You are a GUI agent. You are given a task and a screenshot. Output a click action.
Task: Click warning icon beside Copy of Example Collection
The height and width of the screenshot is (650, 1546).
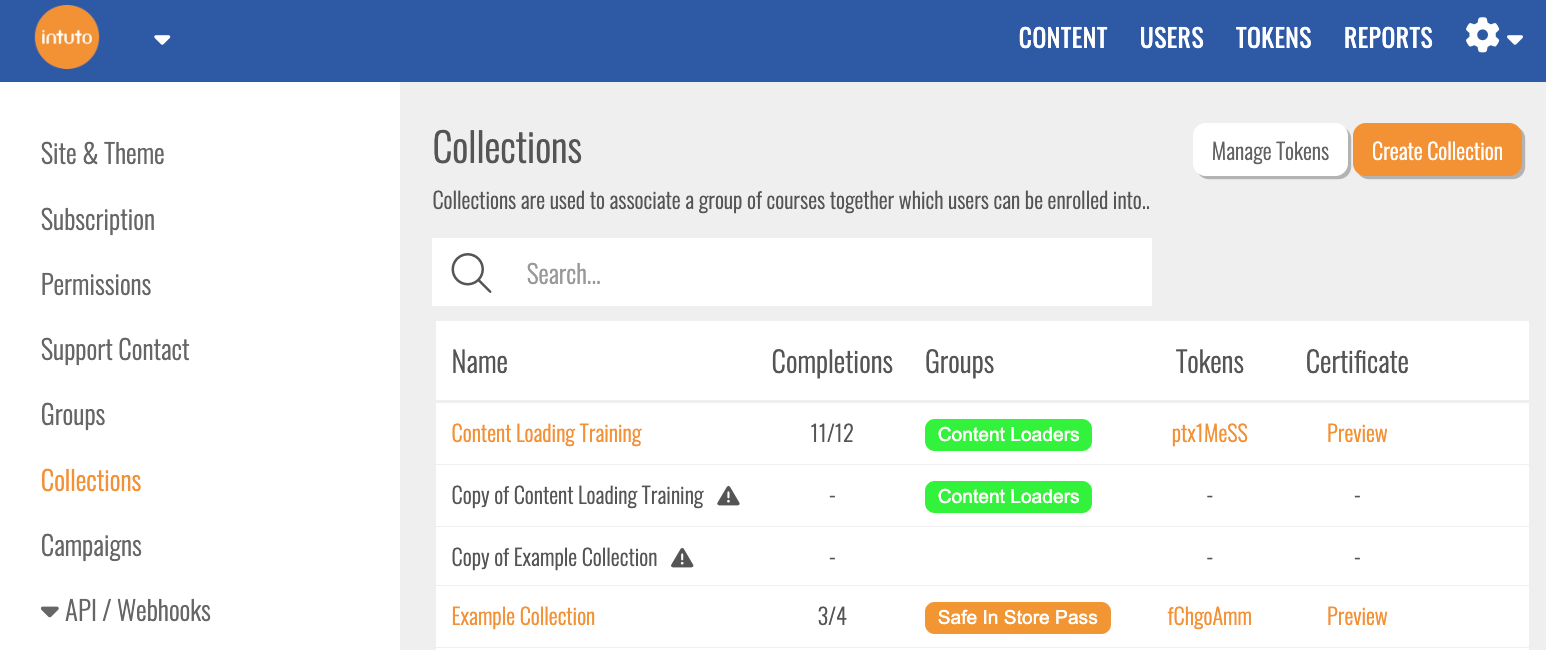[682, 558]
